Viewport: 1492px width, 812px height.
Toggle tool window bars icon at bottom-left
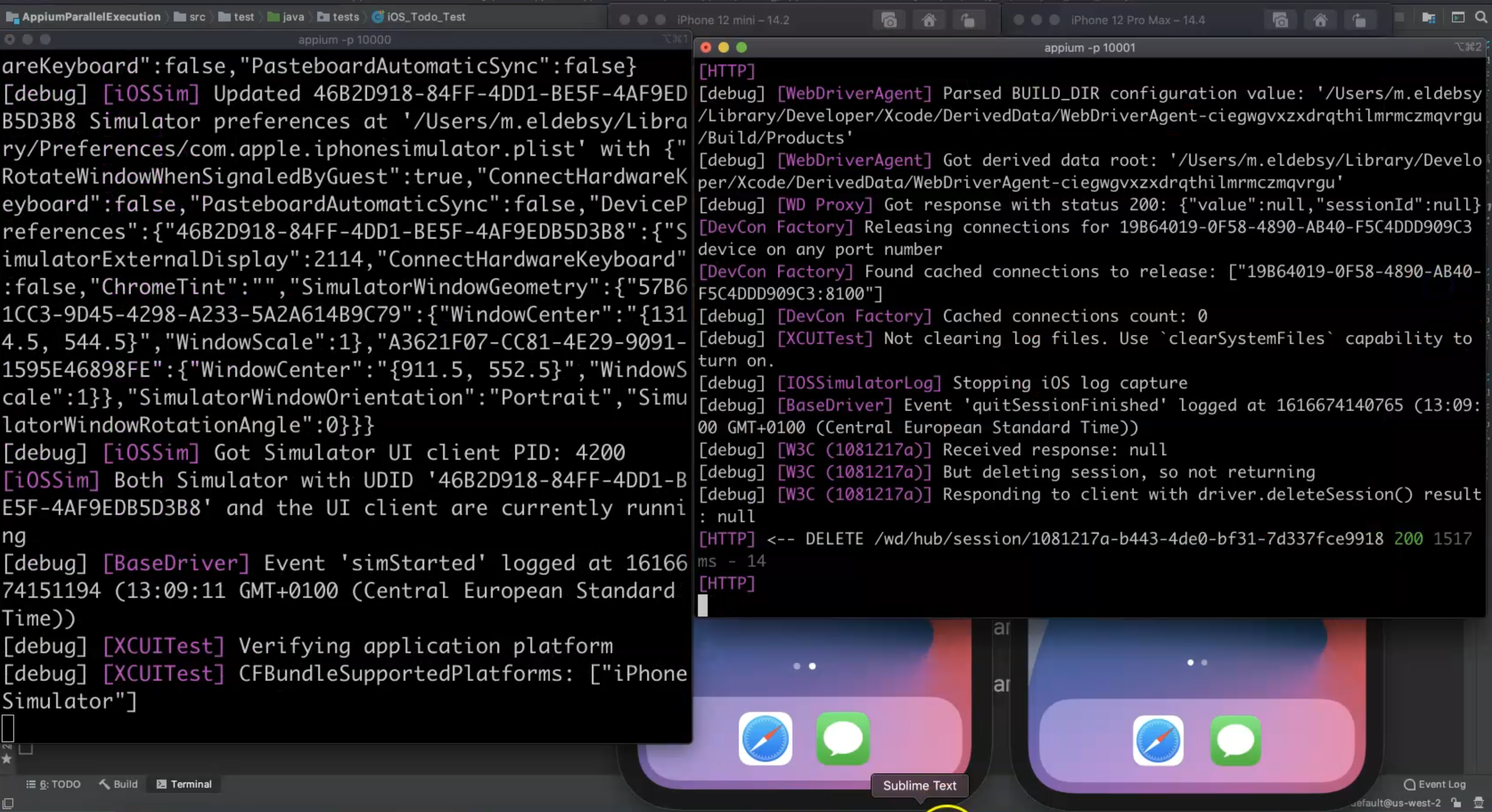point(8,803)
